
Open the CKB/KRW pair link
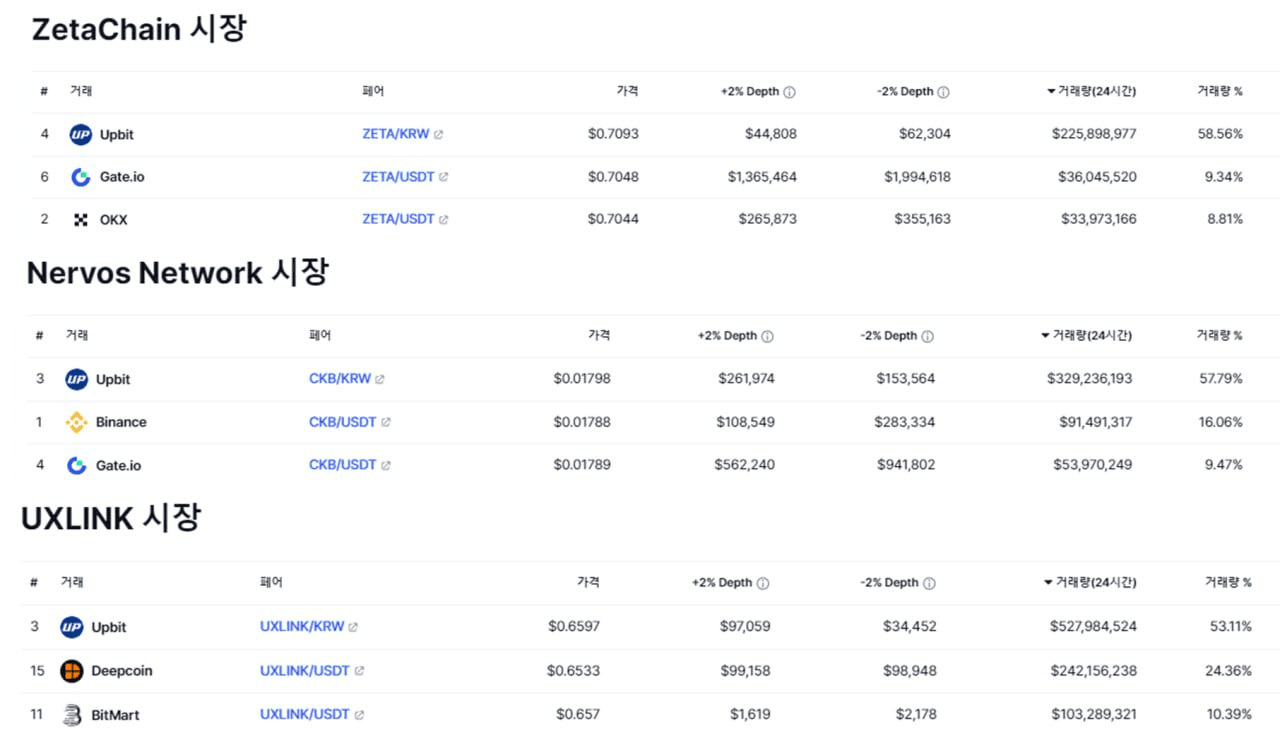point(340,379)
